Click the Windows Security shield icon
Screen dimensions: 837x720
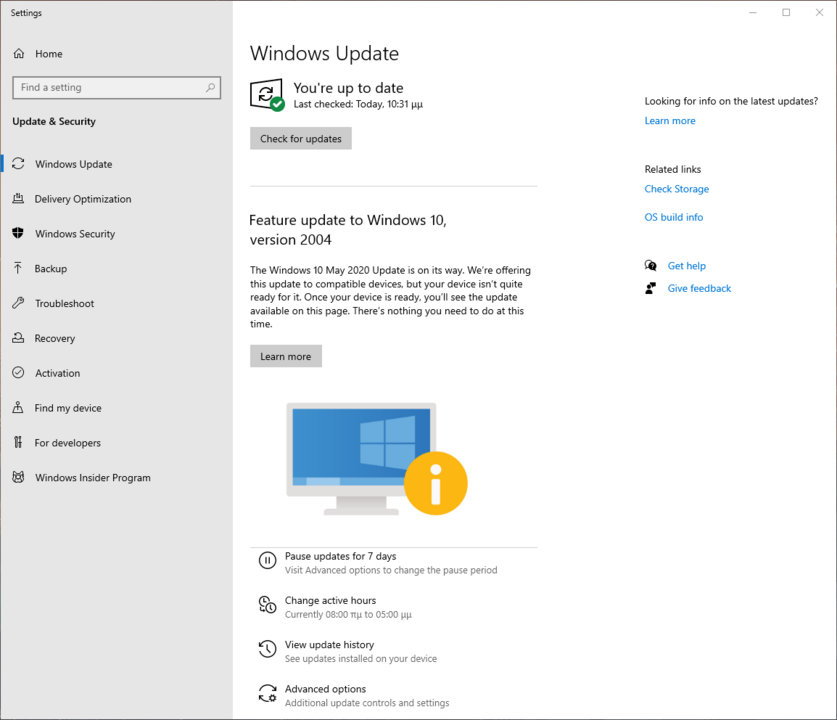coord(18,233)
